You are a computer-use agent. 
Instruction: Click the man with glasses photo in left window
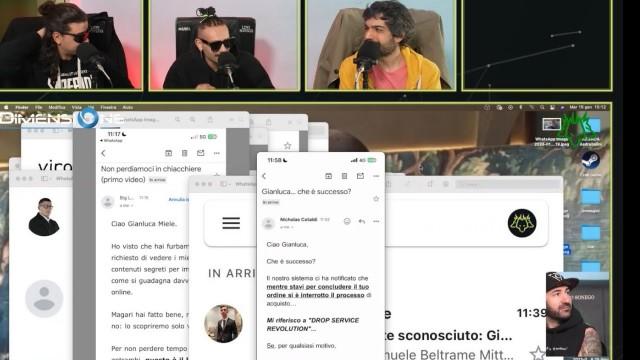pyautogui.click(x=44, y=217)
